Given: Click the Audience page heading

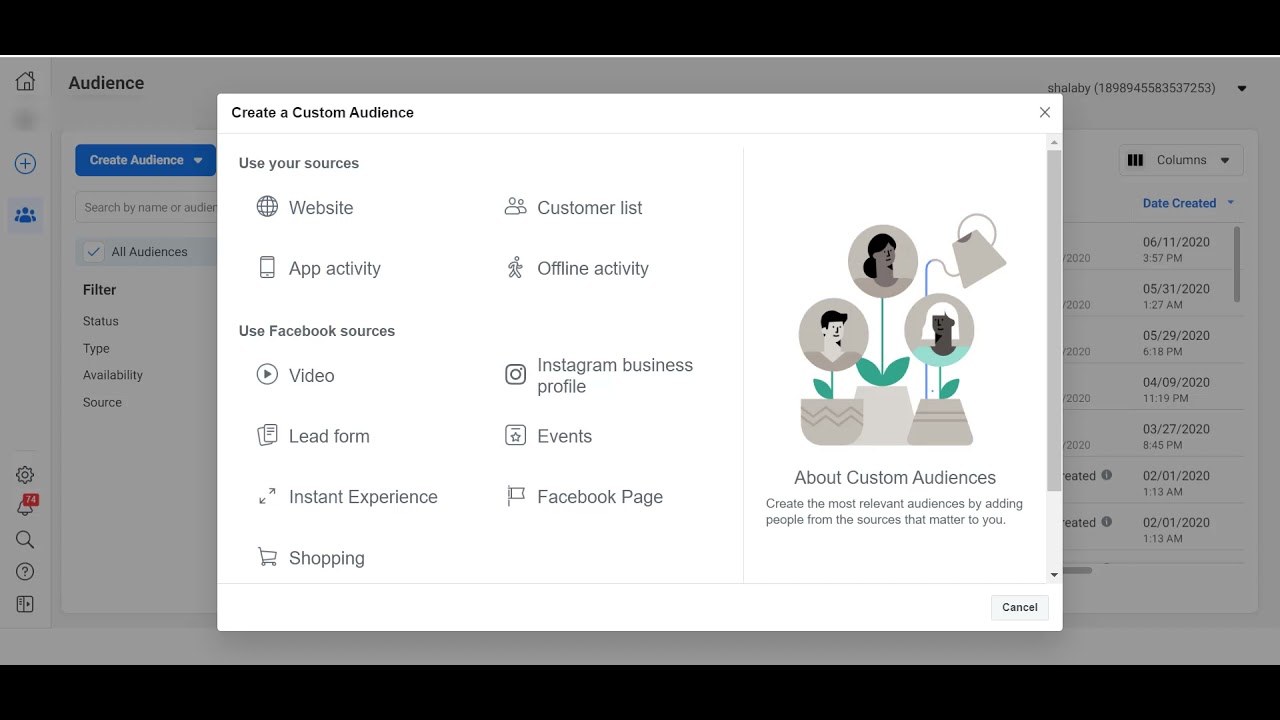Looking at the screenshot, I should pyautogui.click(x=106, y=83).
